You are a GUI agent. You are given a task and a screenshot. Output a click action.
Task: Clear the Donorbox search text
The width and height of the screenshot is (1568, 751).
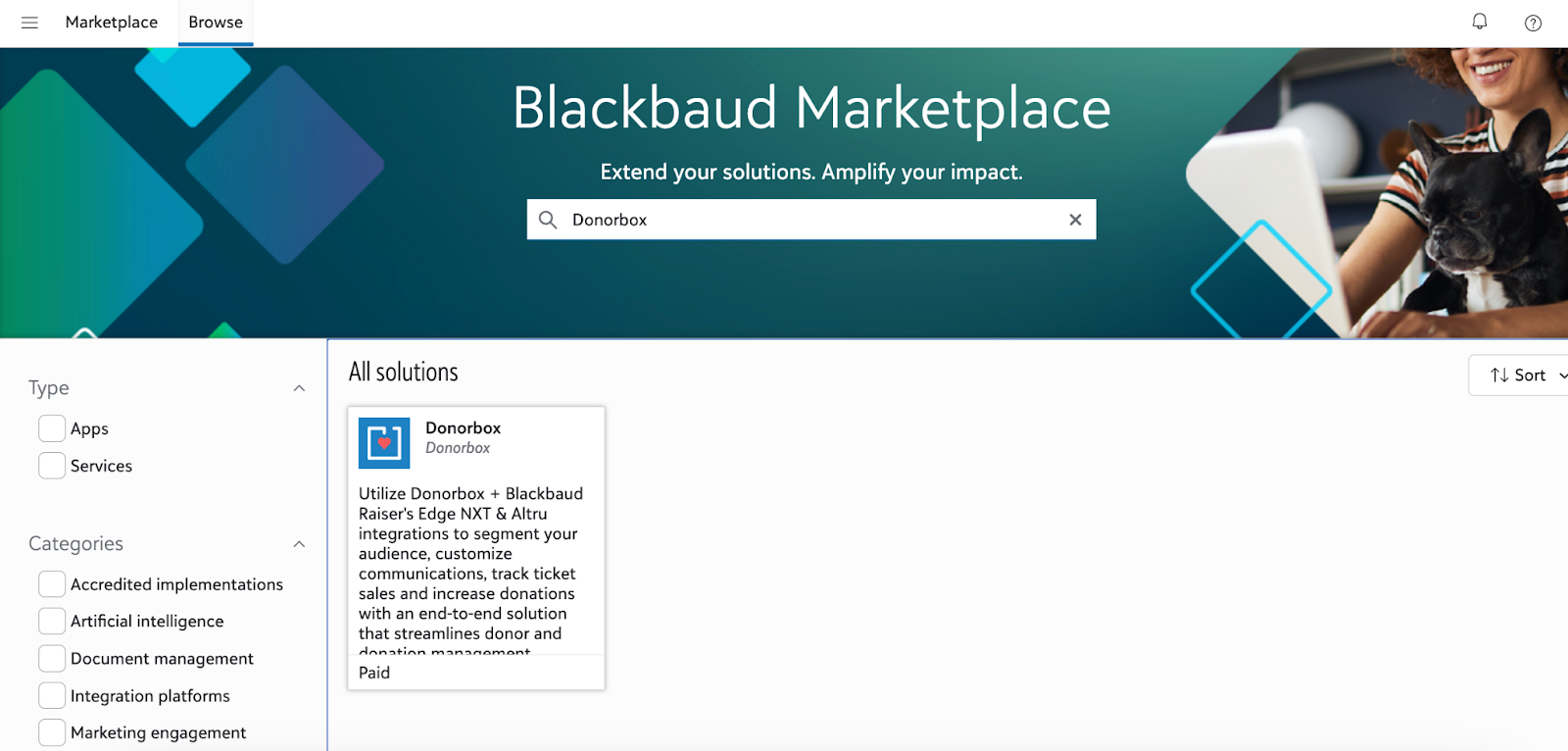[x=1075, y=220]
